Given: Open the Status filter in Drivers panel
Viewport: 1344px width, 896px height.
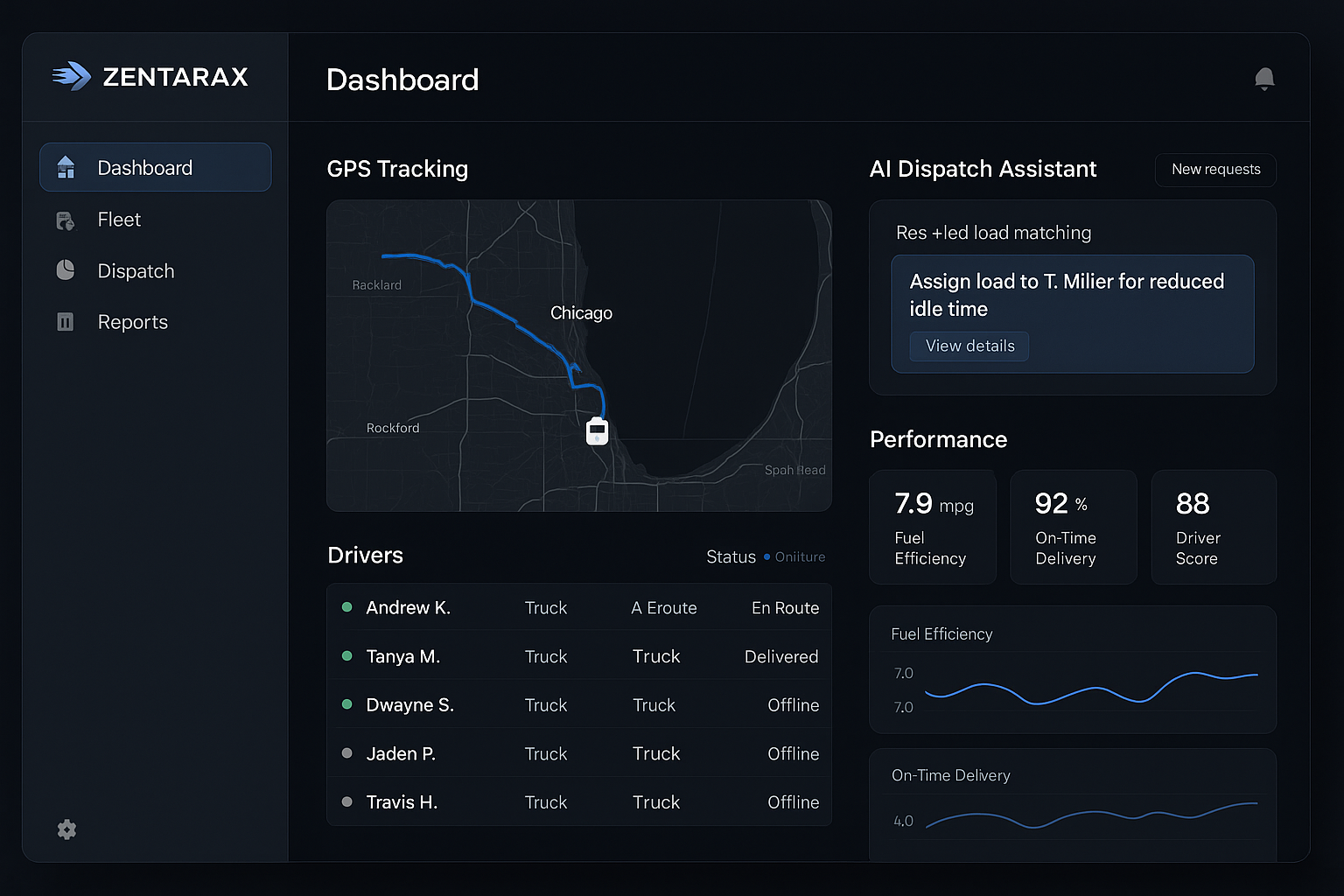Looking at the screenshot, I should click(x=764, y=556).
